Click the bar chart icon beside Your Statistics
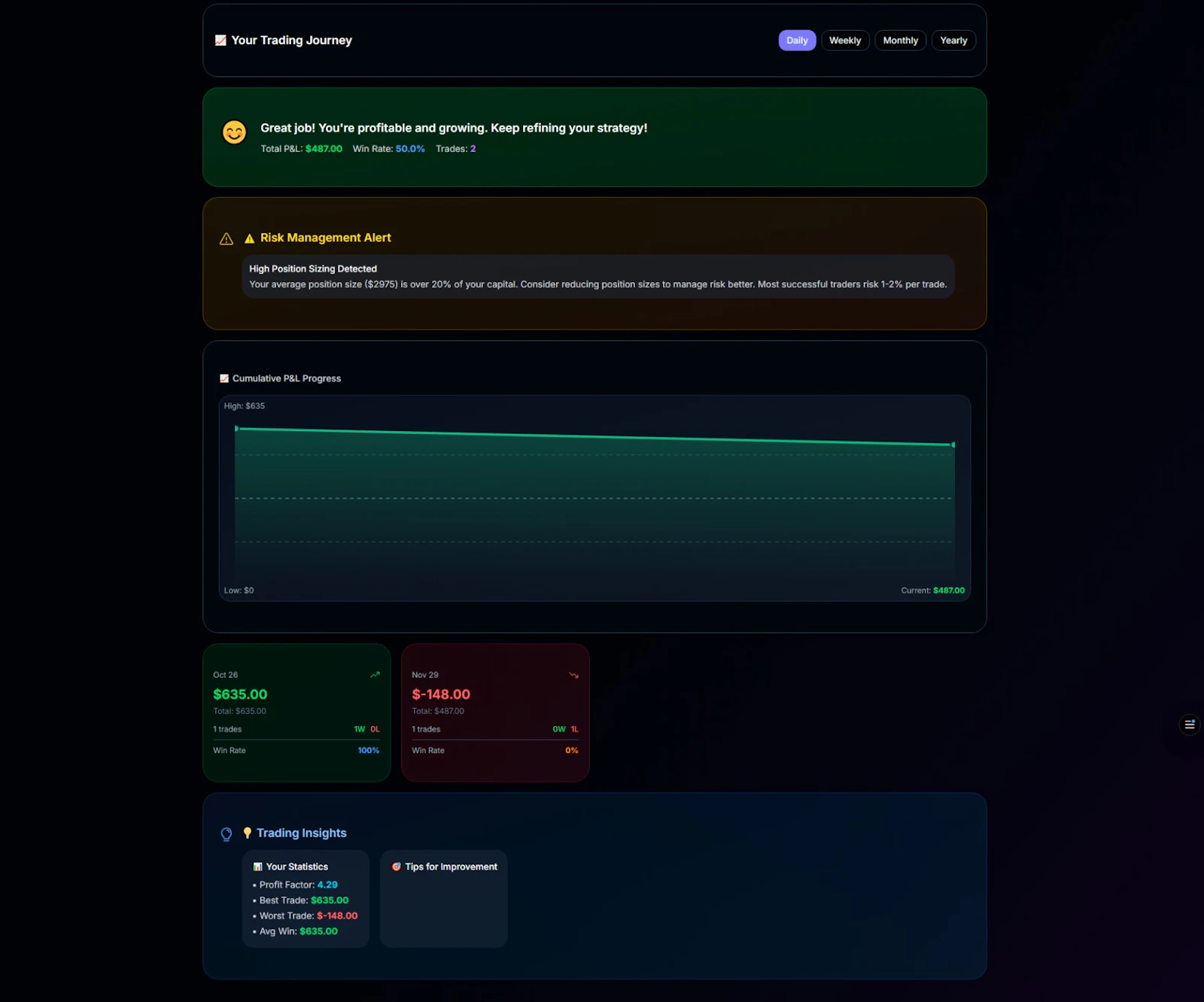 pyautogui.click(x=258, y=867)
